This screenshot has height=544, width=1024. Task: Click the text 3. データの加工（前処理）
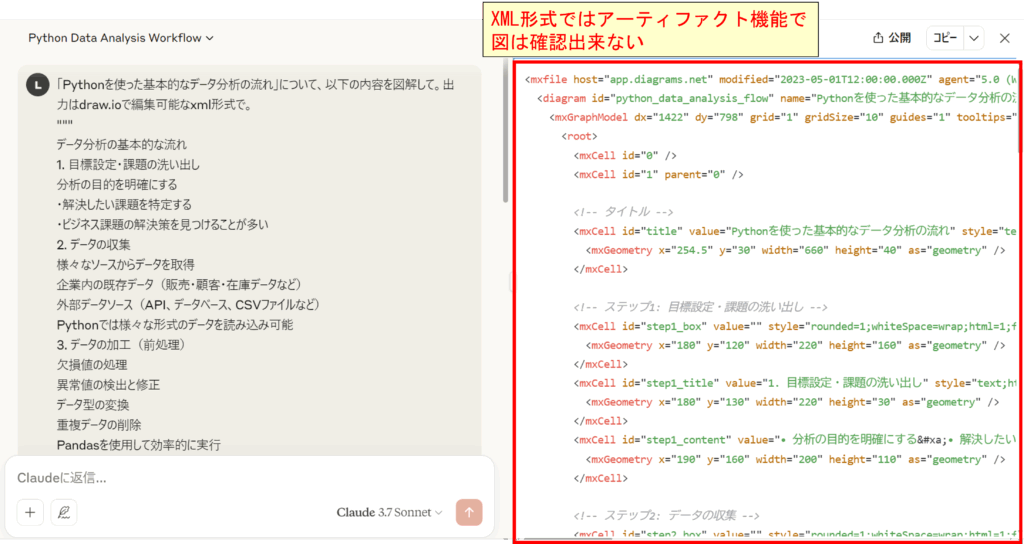[123, 344]
